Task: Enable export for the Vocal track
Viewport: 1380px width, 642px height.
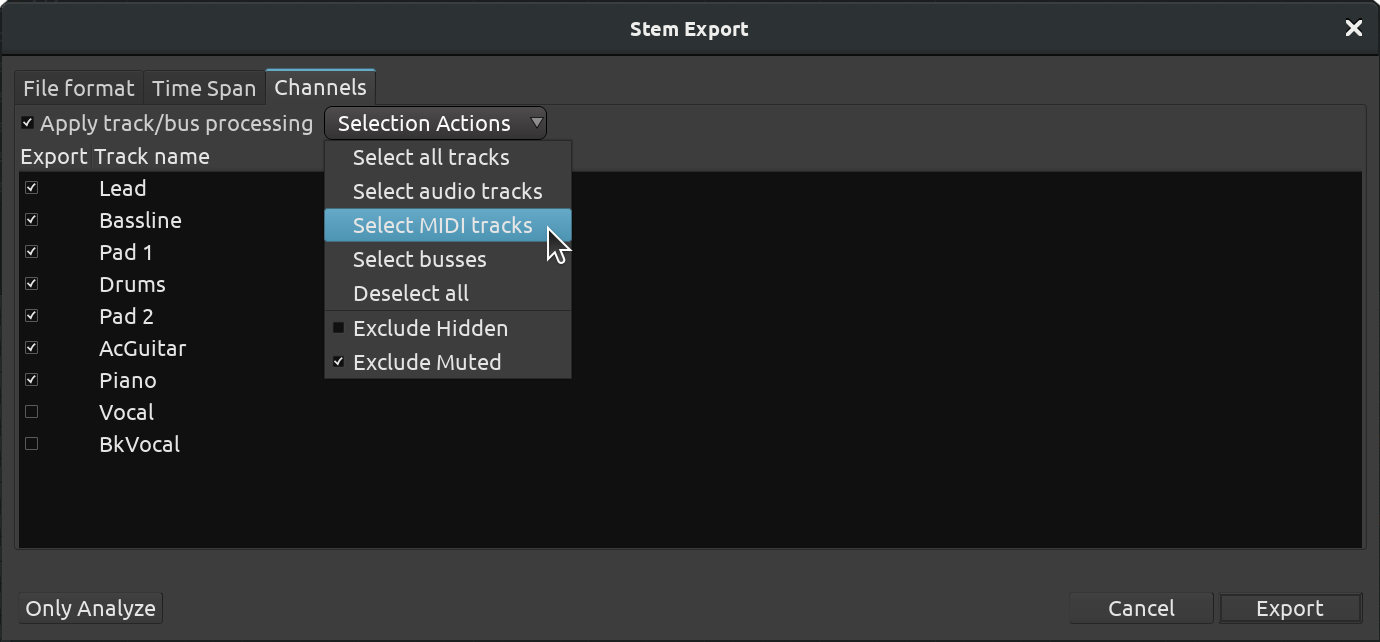Action: pyautogui.click(x=32, y=412)
